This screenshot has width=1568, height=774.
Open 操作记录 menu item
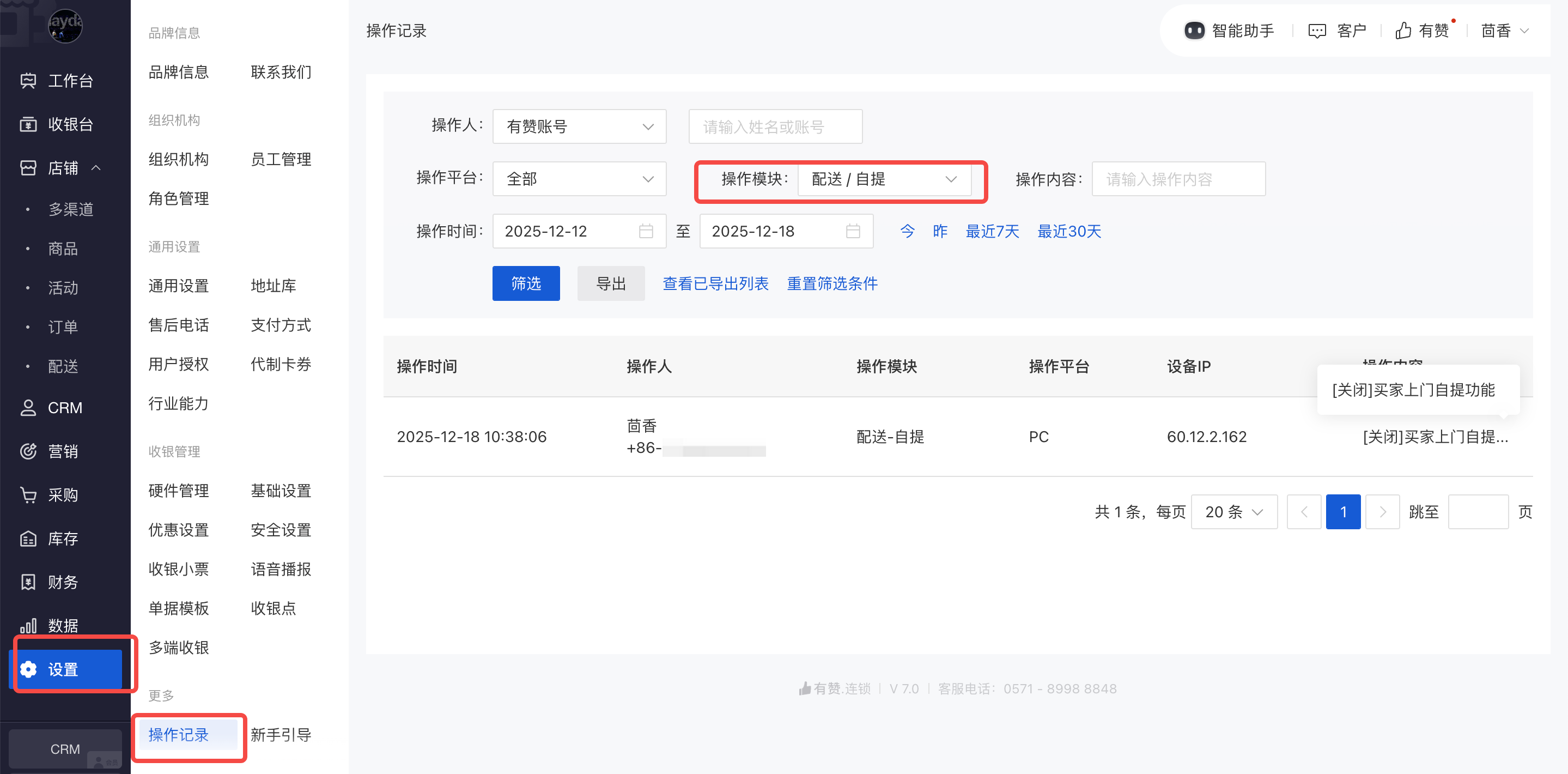click(179, 734)
